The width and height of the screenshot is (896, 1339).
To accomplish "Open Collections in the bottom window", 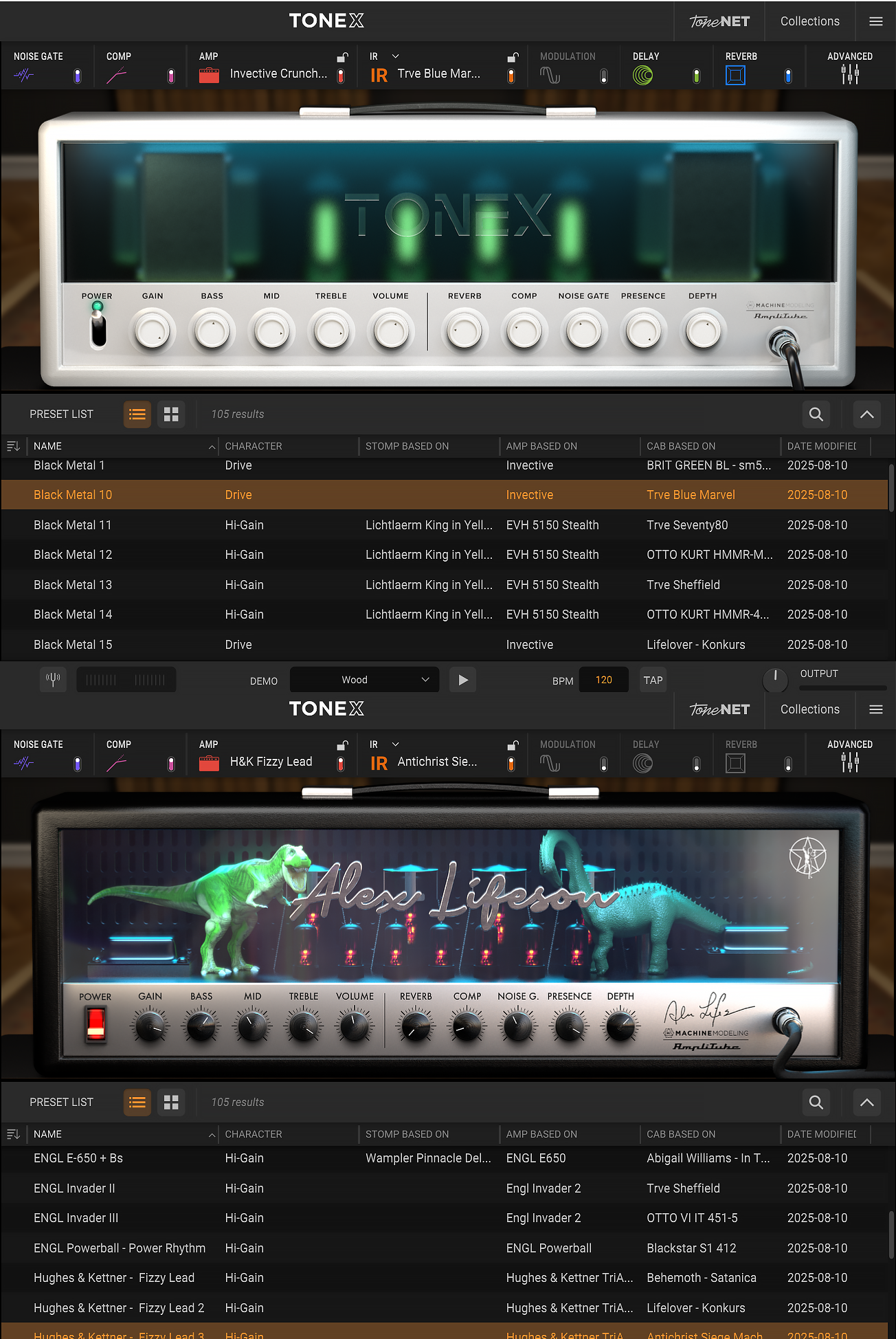I will [x=810, y=709].
